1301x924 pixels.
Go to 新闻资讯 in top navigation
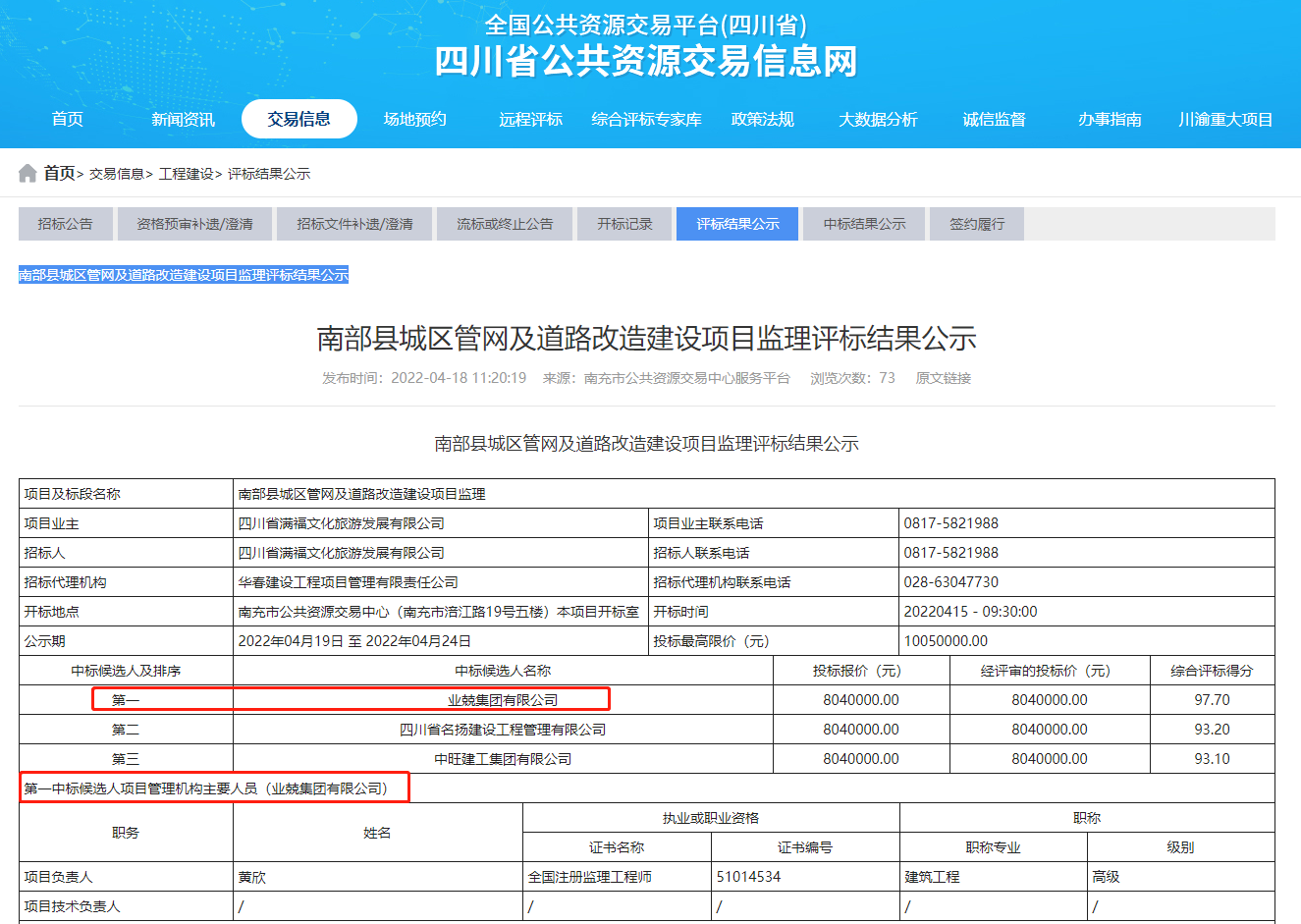pos(183,120)
